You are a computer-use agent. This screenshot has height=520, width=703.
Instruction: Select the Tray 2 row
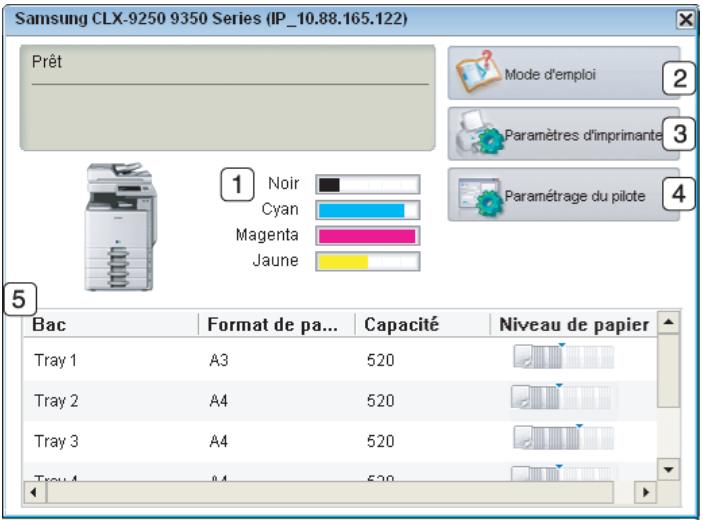(x=340, y=400)
